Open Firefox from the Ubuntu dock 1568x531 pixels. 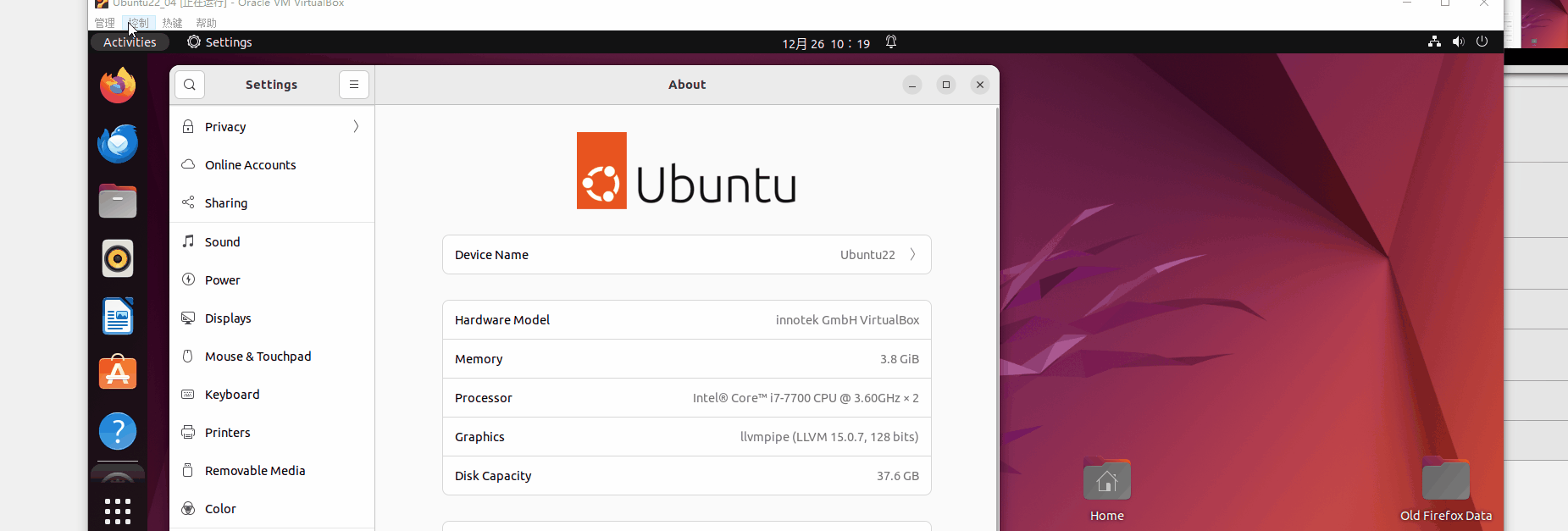pyautogui.click(x=118, y=86)
